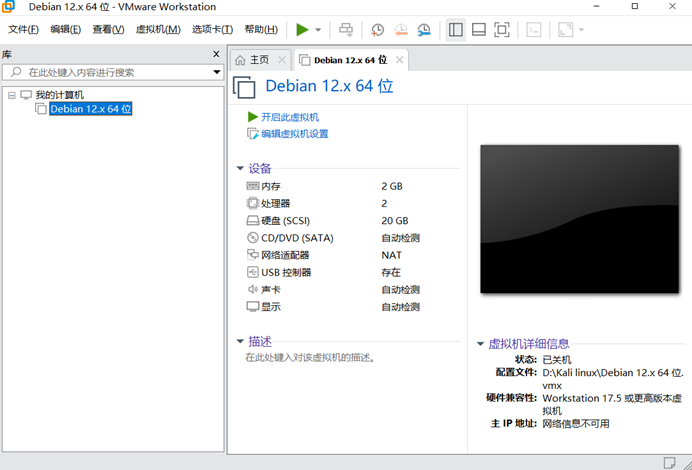Enter full screen mode icon
The height and width of the screenshot is (470, 692).
tap(502, 30)
